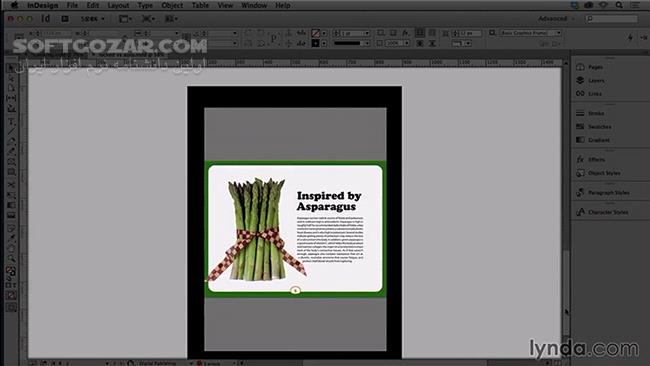Open the Layers panel
Screen dimensions: 650x366
click(590, 80)
